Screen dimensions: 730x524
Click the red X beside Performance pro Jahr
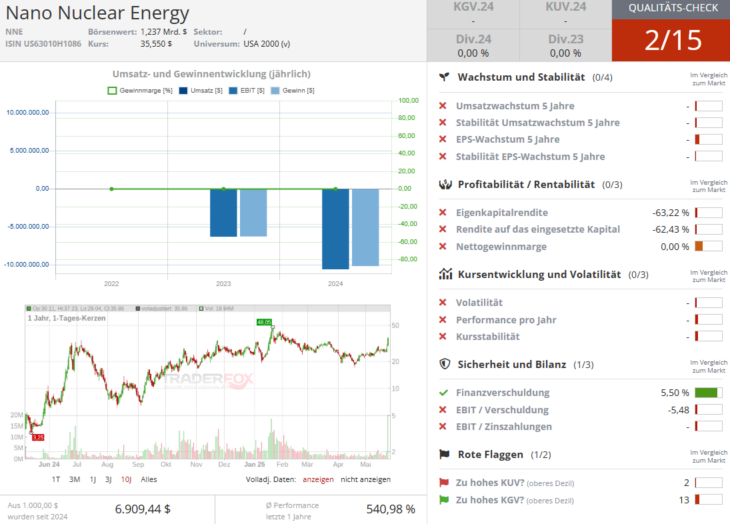click(x=443, y=320)
